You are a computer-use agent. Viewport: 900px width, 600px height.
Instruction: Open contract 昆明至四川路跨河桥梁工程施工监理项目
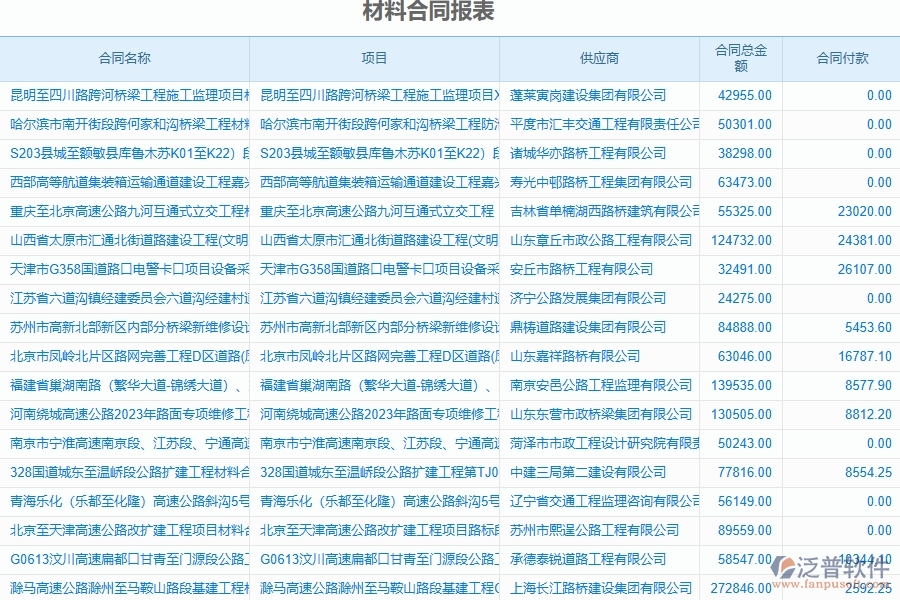(120, 96)
